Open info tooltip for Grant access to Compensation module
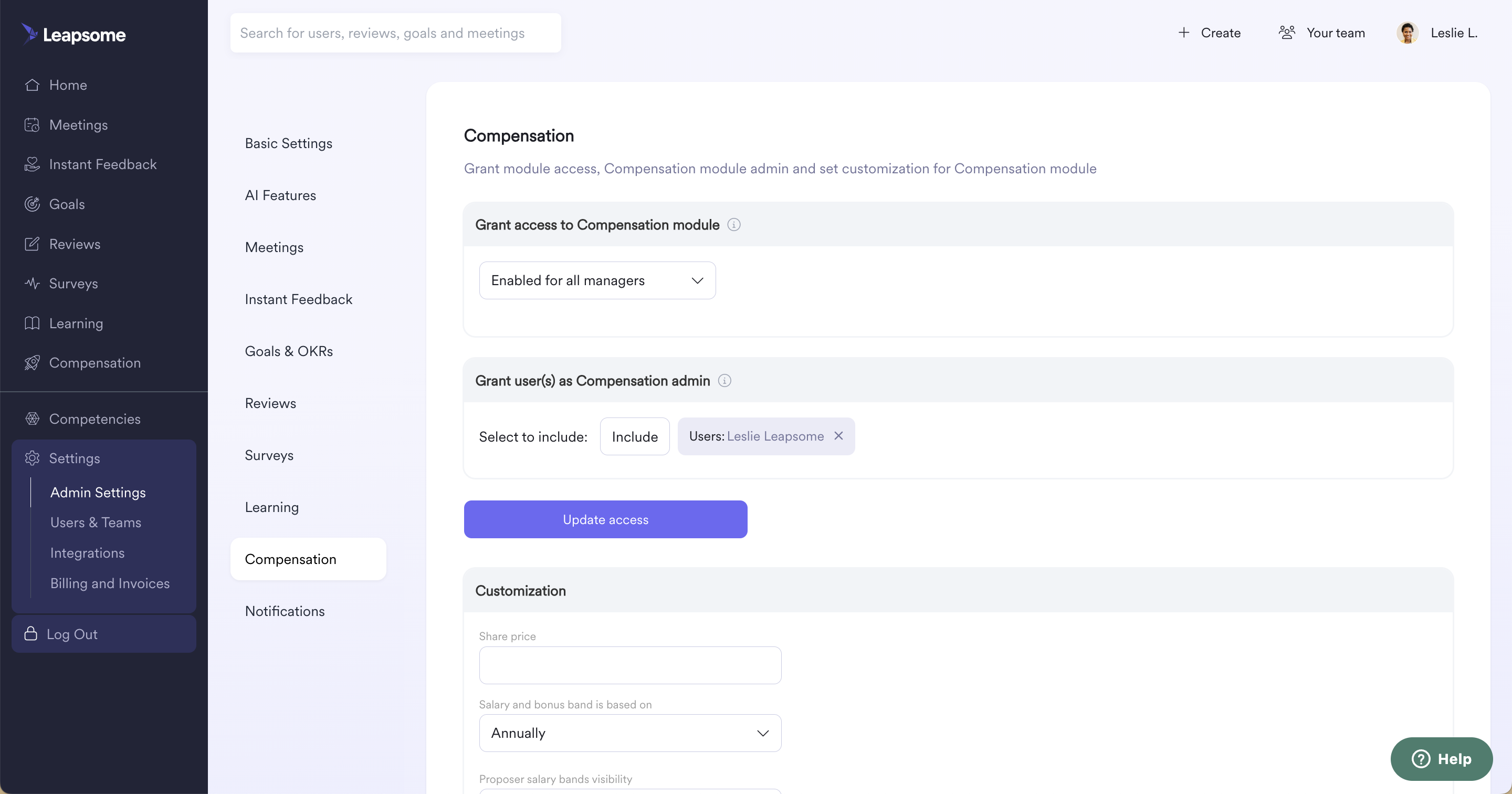This screenshot has width=1512, height=794. tap(734, 225)
